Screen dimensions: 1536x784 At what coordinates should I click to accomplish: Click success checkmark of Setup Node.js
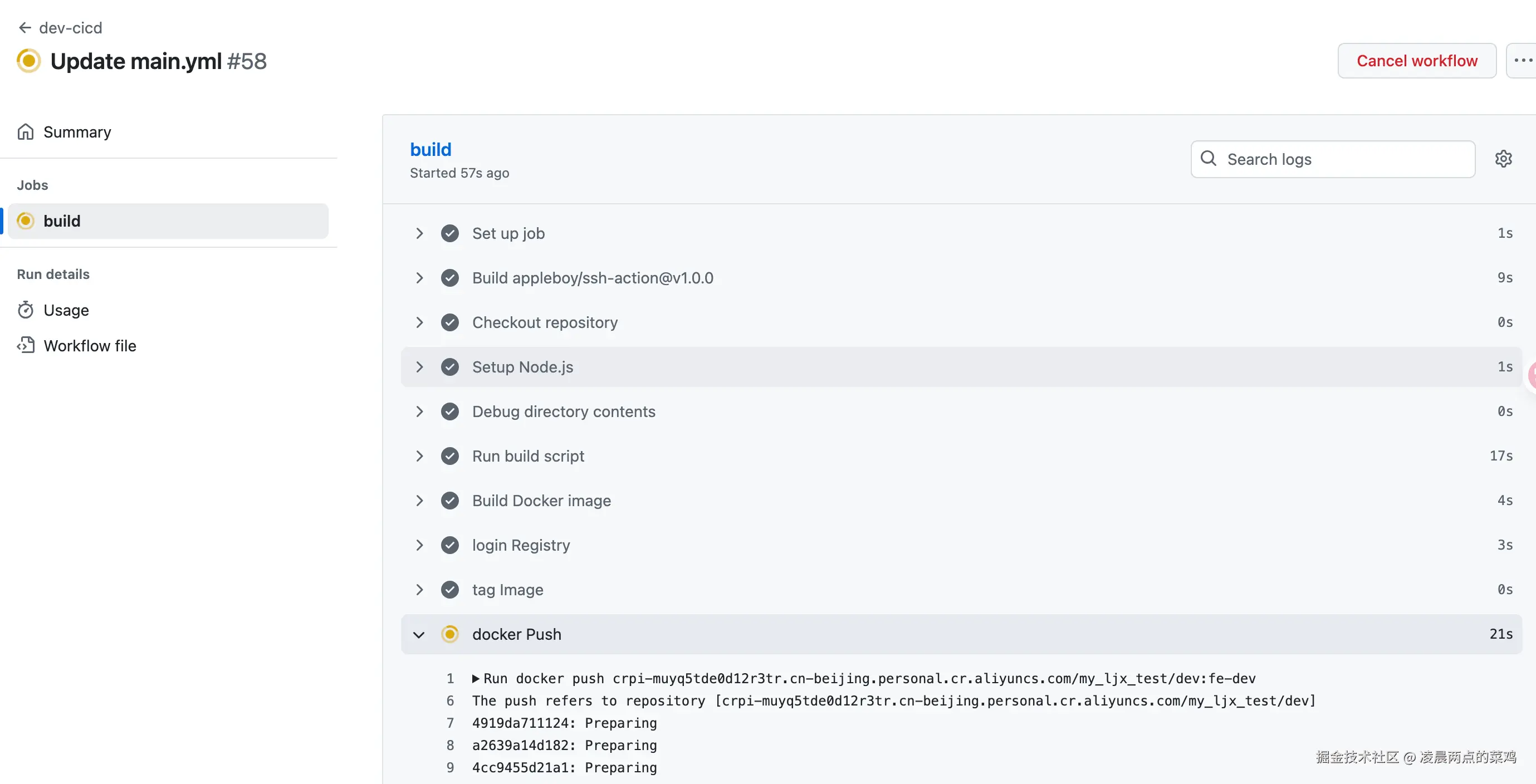pos(450,367)
